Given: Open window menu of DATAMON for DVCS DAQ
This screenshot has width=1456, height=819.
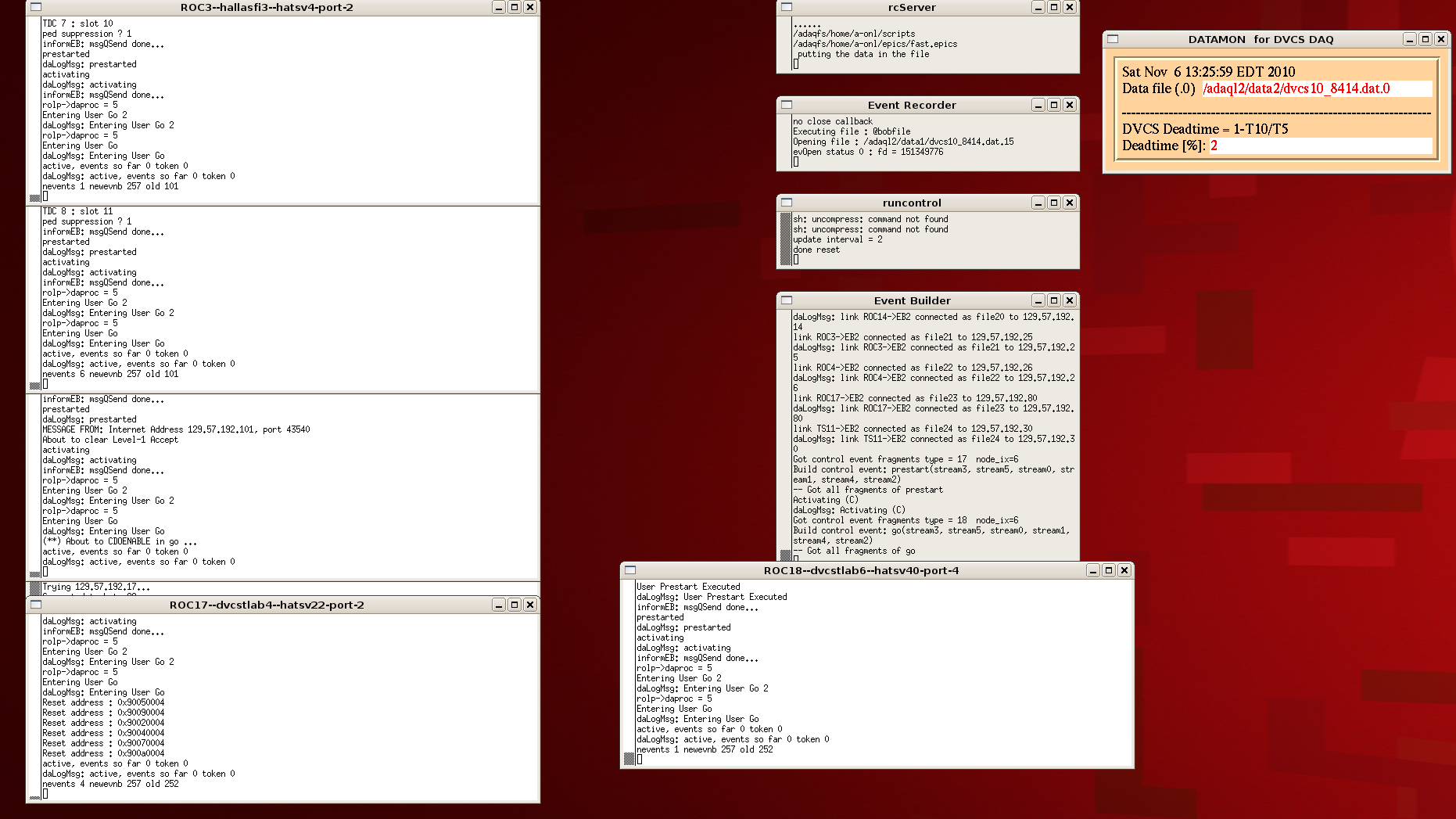Looking at the screenshot, I should (1113, 39).
